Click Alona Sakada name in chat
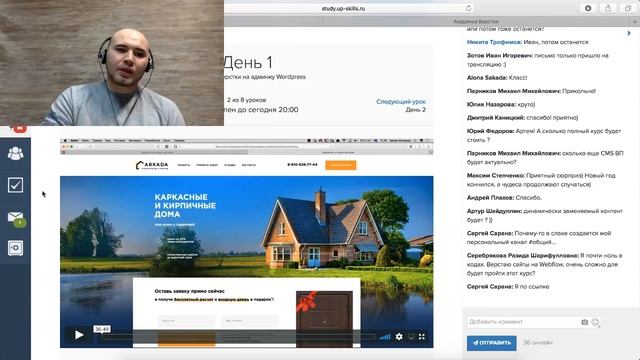 487,78
